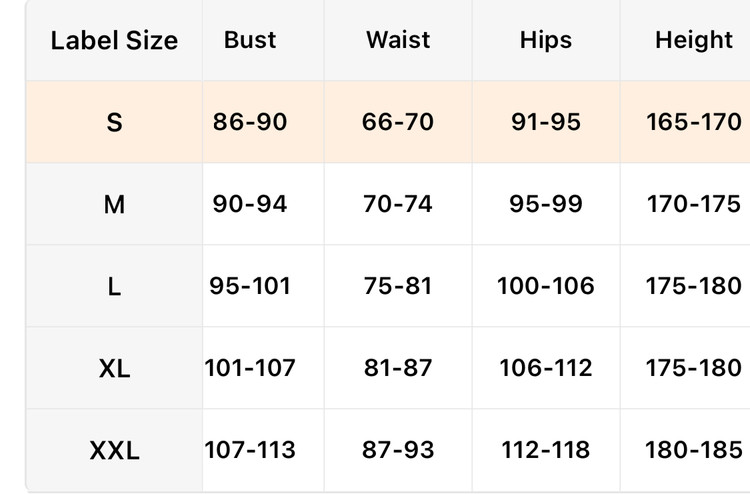The width and height of the screenshot is (750, 494).
Task: Select the S size row label
Action: tap(114, 122)
